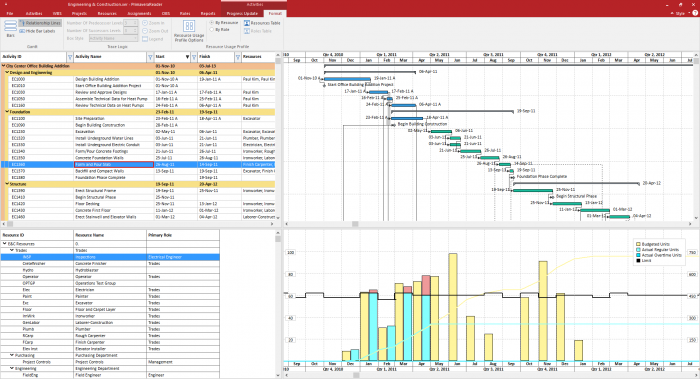Viewport: 700px width, 379px height.
Task: Select the By Resource radio button
Action: (x=212, y=23)
